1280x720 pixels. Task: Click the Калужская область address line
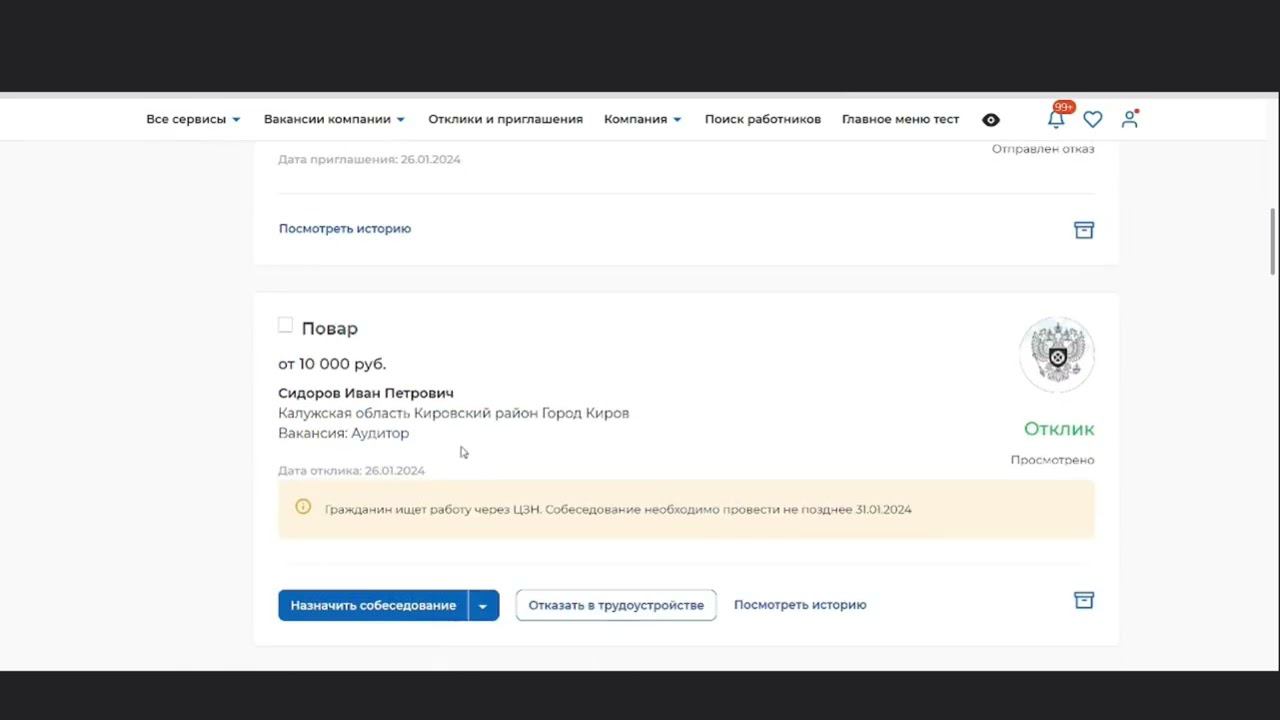[453, 413]
